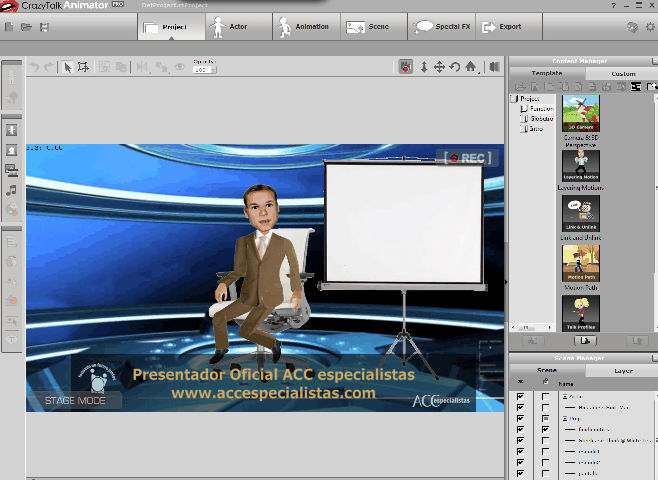Toggle visibility for first prop under Prop
This screenshot has height=480, width=658.
[x=520, y=430]
